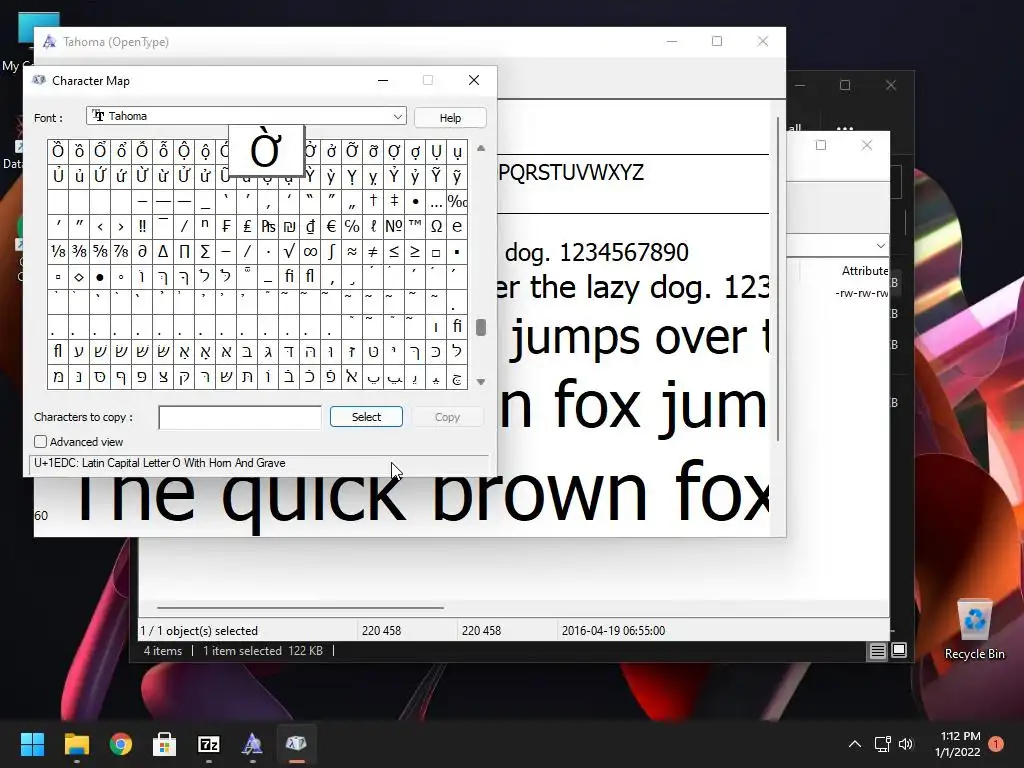Screen dimensions: 1024x768
Task: Open the Font dropdown showing Tahoma
Action: click(x=246, y=116)
